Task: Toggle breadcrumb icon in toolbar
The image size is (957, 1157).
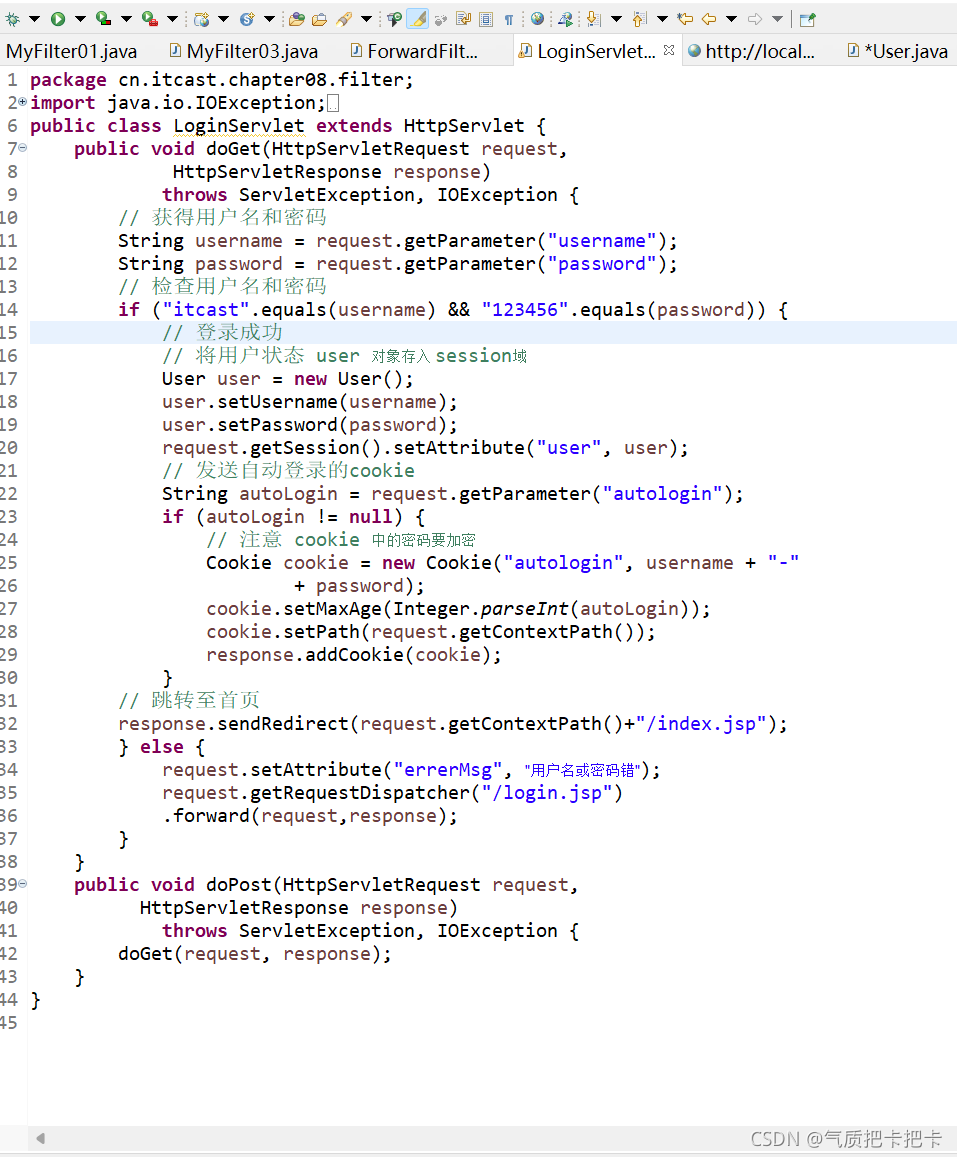Action: click(394, 19)
